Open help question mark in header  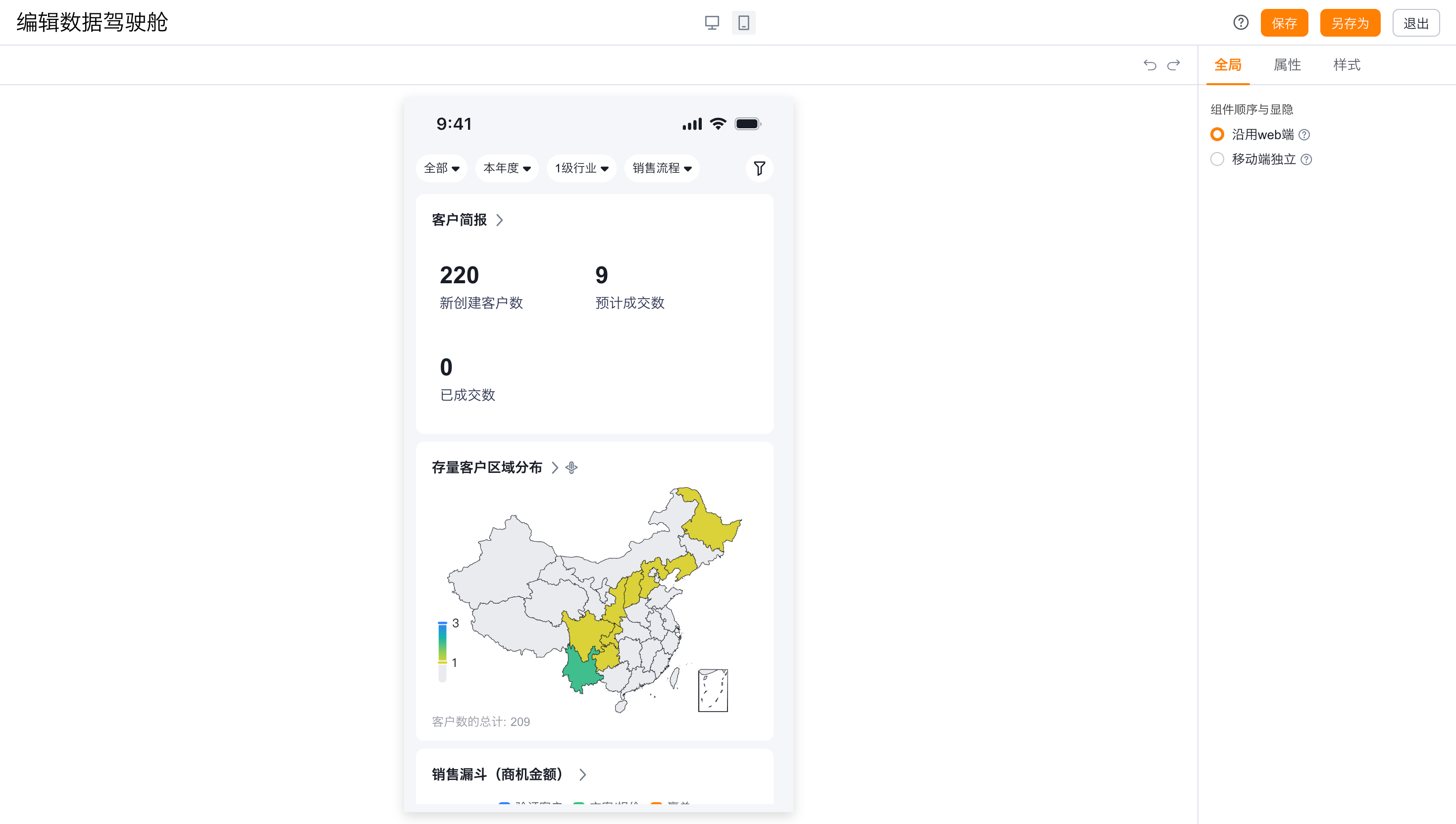1241,23
